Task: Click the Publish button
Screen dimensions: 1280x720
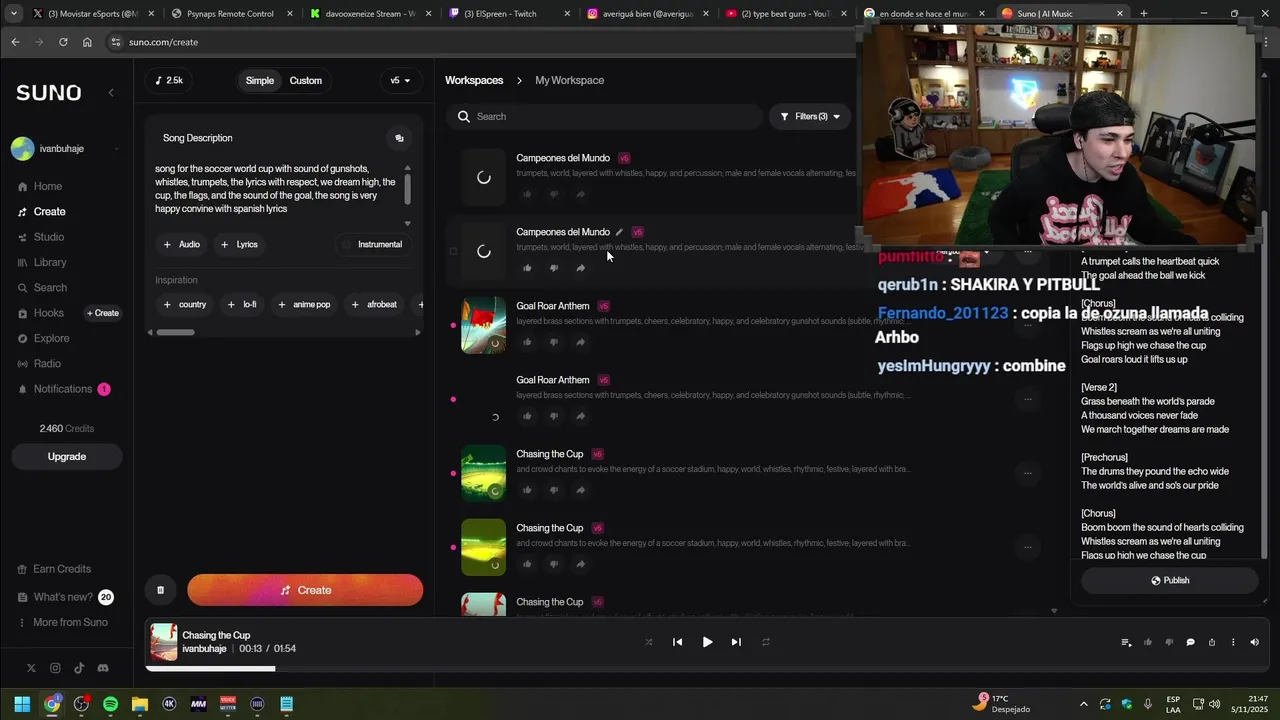Action: tap(1169, 580)
